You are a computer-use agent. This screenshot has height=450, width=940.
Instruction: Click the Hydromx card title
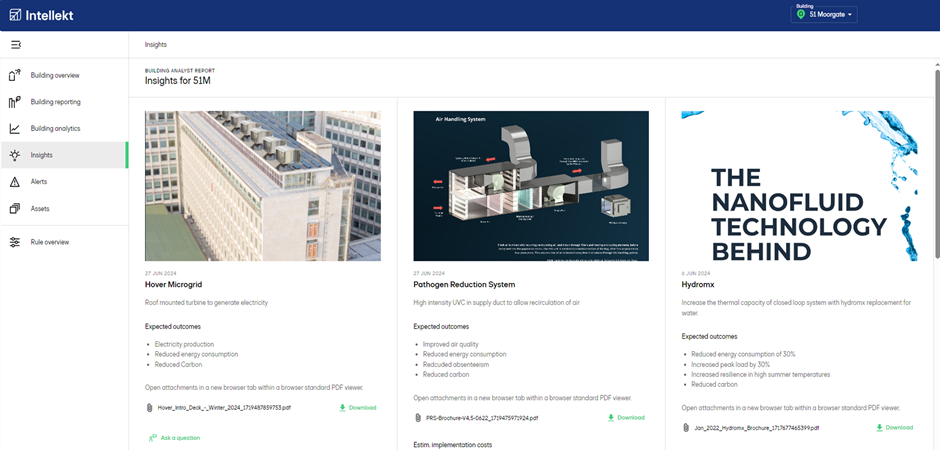pyautogui.click(x=698, y=285)
